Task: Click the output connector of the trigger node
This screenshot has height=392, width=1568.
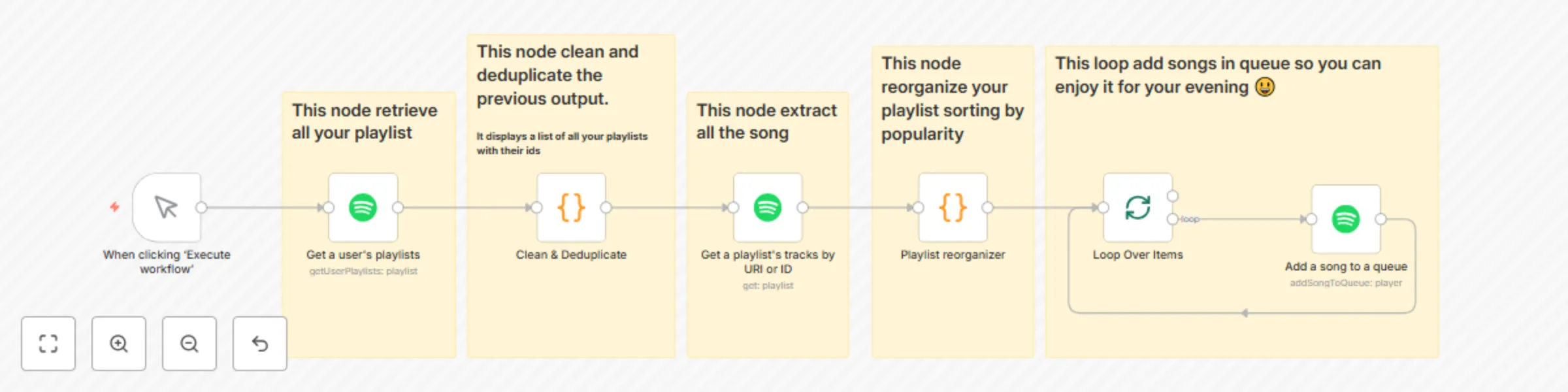Action: point(201,208)
